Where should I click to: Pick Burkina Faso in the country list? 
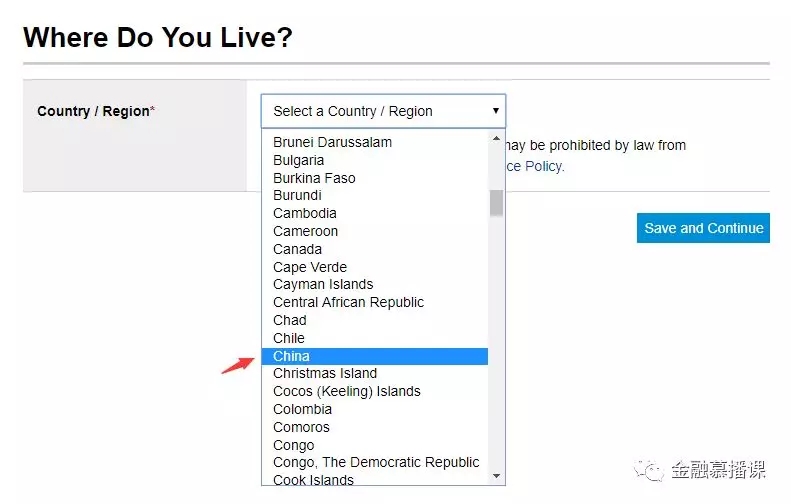314,178
